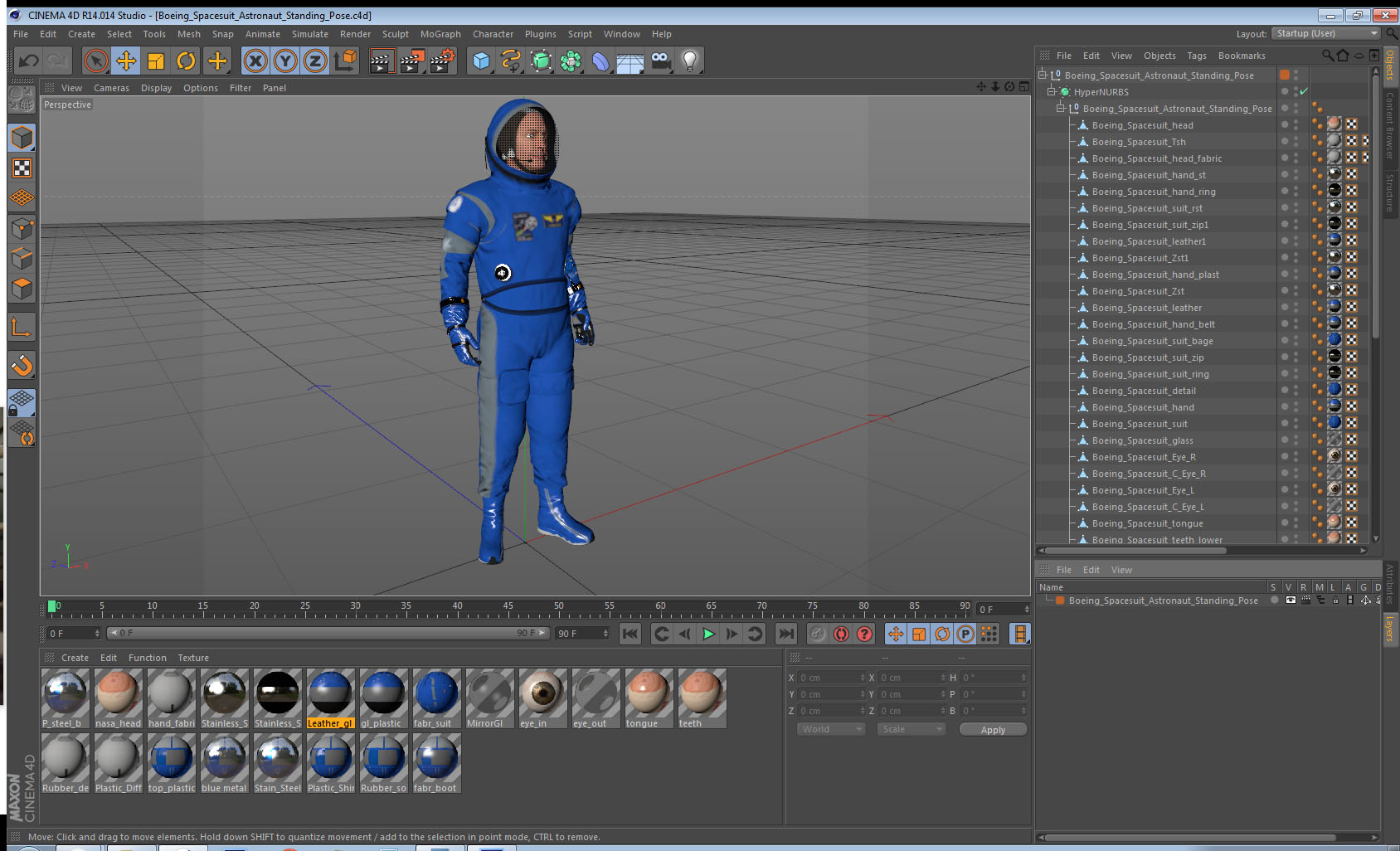Open the Character menu
Viewport: 1400px width, 851px height.
pyautogui.click(x=493, y=34)
